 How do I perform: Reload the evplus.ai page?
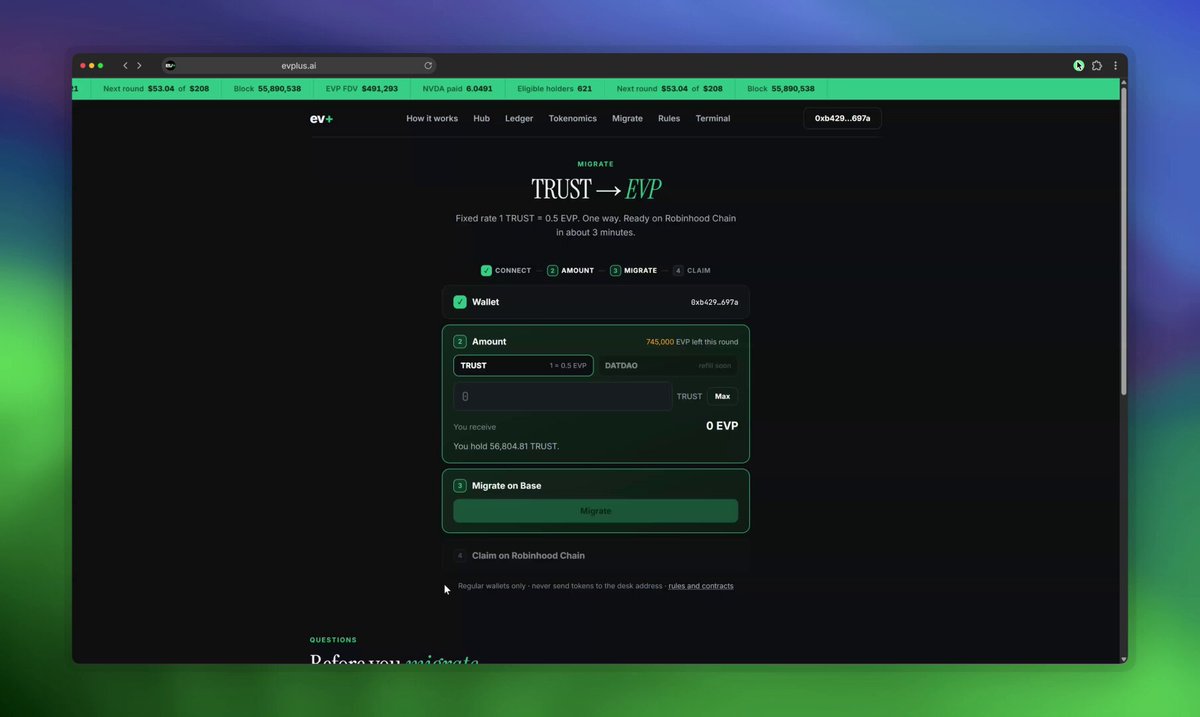point(428,66)
